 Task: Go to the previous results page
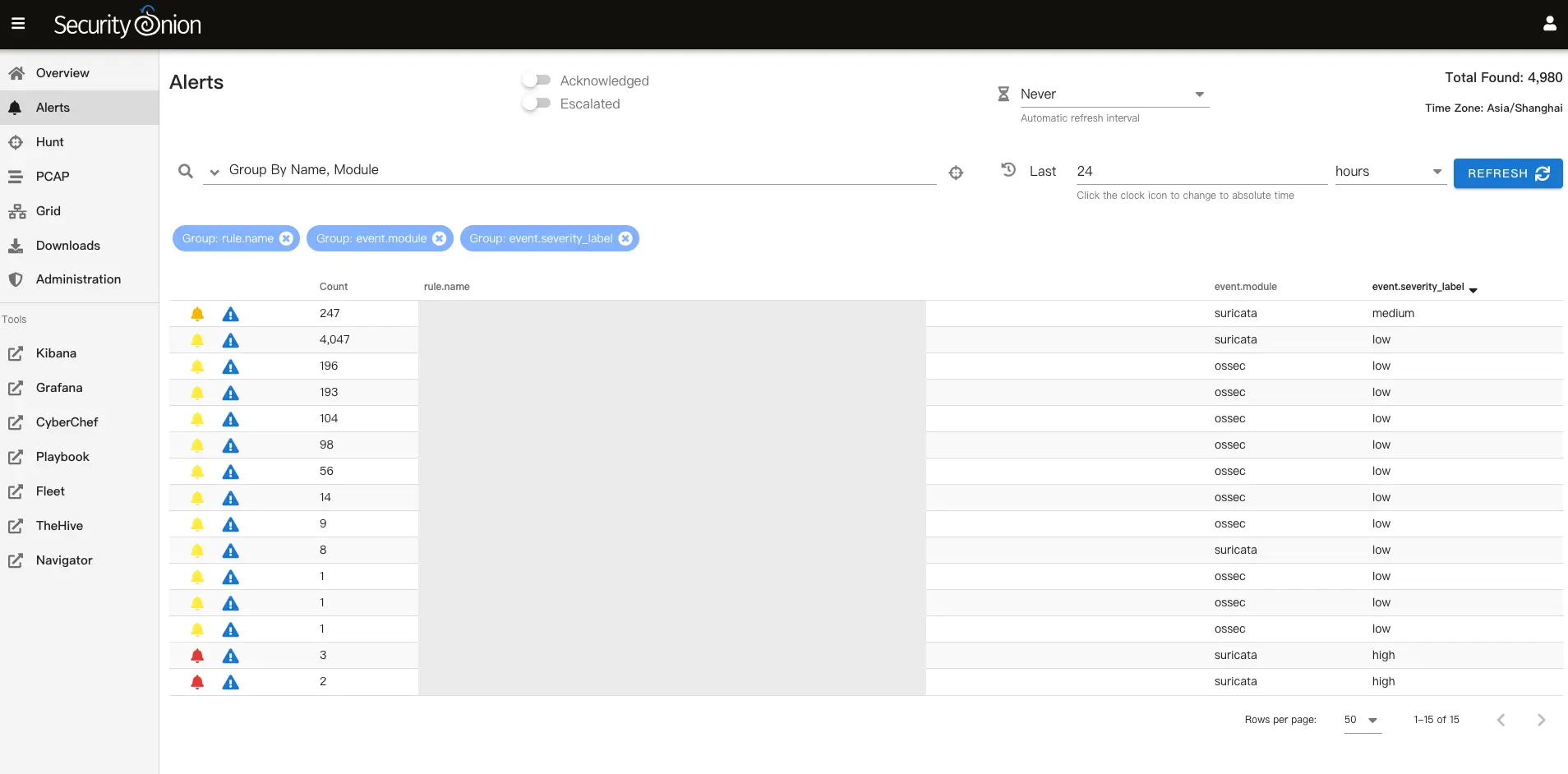1501,720
